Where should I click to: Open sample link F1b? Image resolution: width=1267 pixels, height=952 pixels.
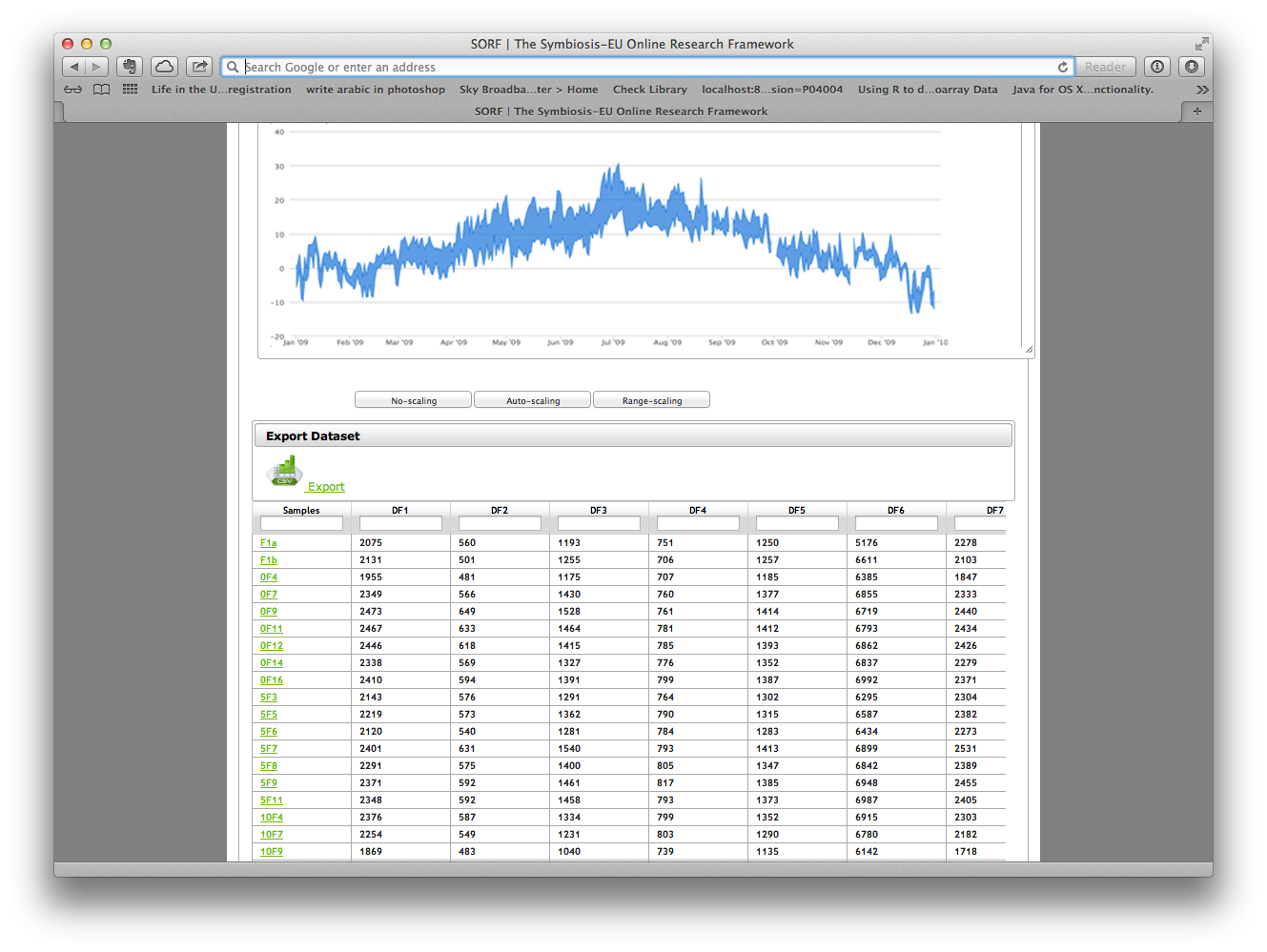pyautogui.click(x=269, y=560)
